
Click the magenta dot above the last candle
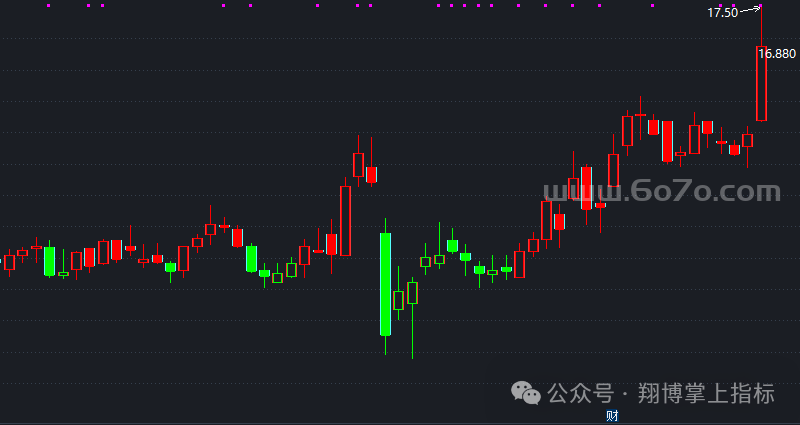click(x=761, y=6)
